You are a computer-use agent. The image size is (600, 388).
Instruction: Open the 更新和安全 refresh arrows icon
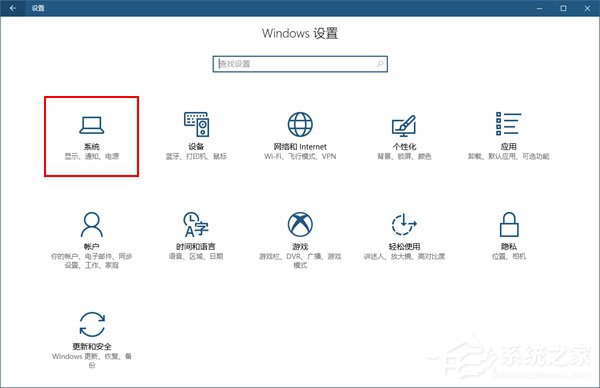click(x=92, y=324)
